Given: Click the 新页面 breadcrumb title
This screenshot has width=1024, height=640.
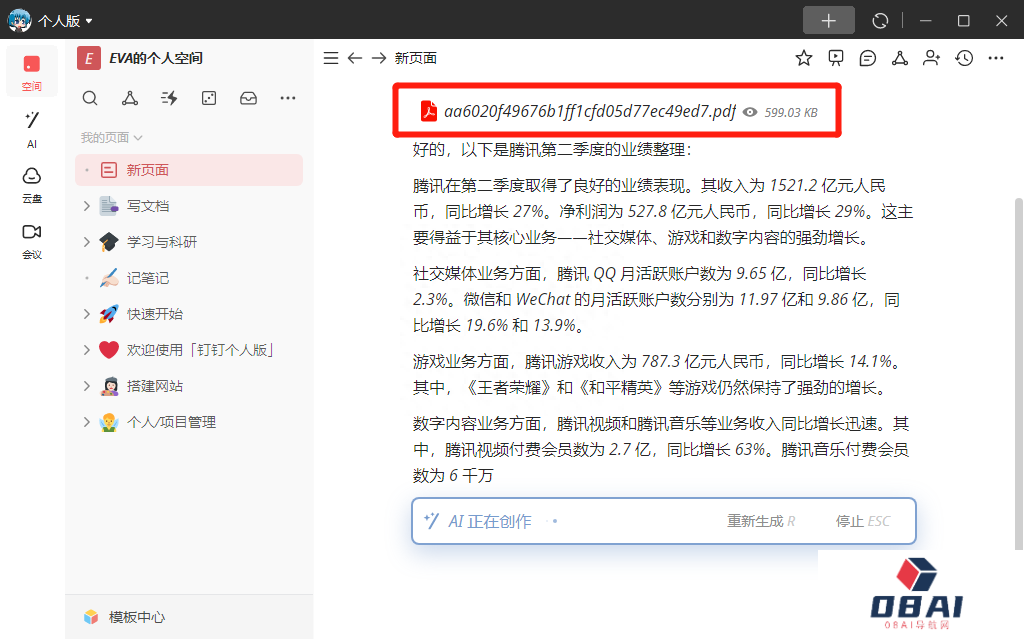Looking at the screenshot, I should point(415,58).
